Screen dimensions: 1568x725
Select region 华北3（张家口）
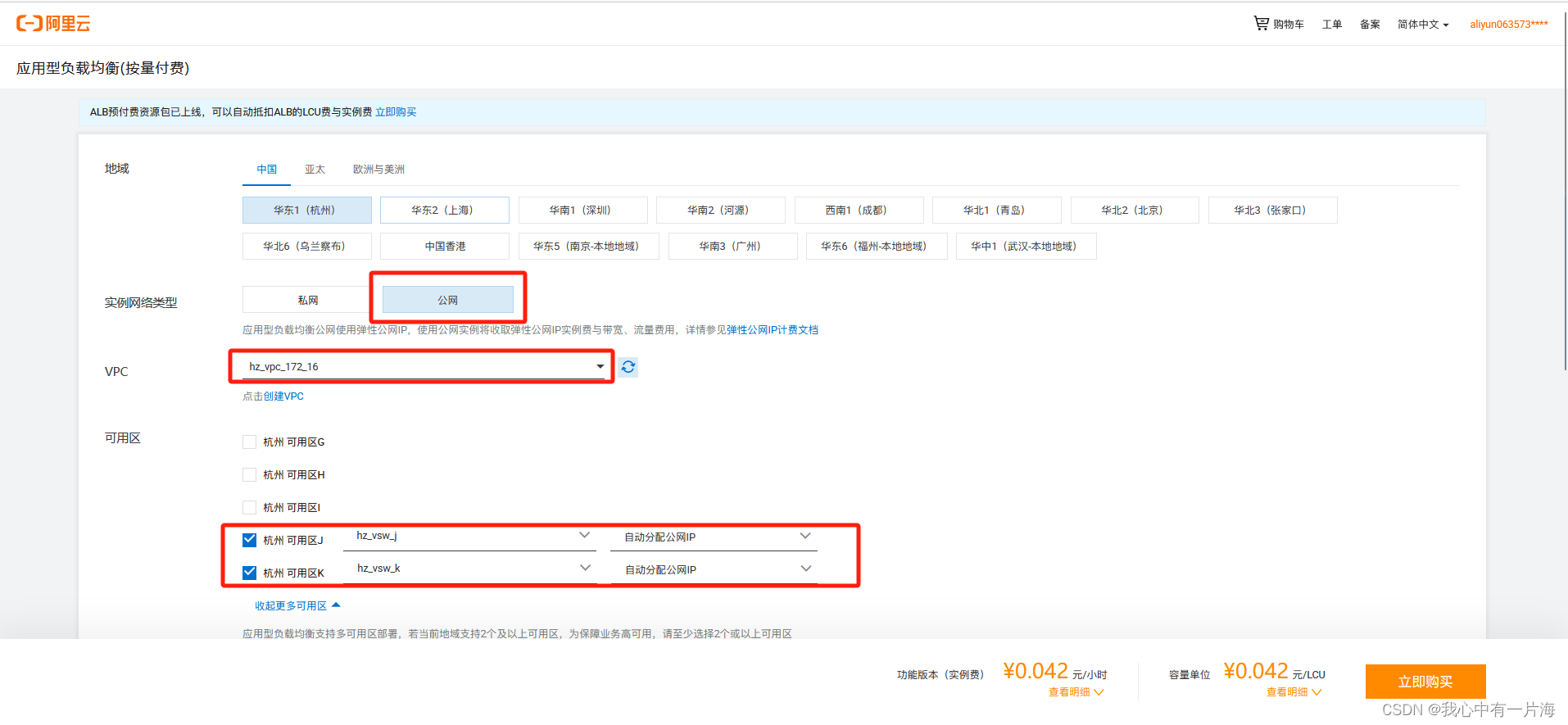[1273, 211]
